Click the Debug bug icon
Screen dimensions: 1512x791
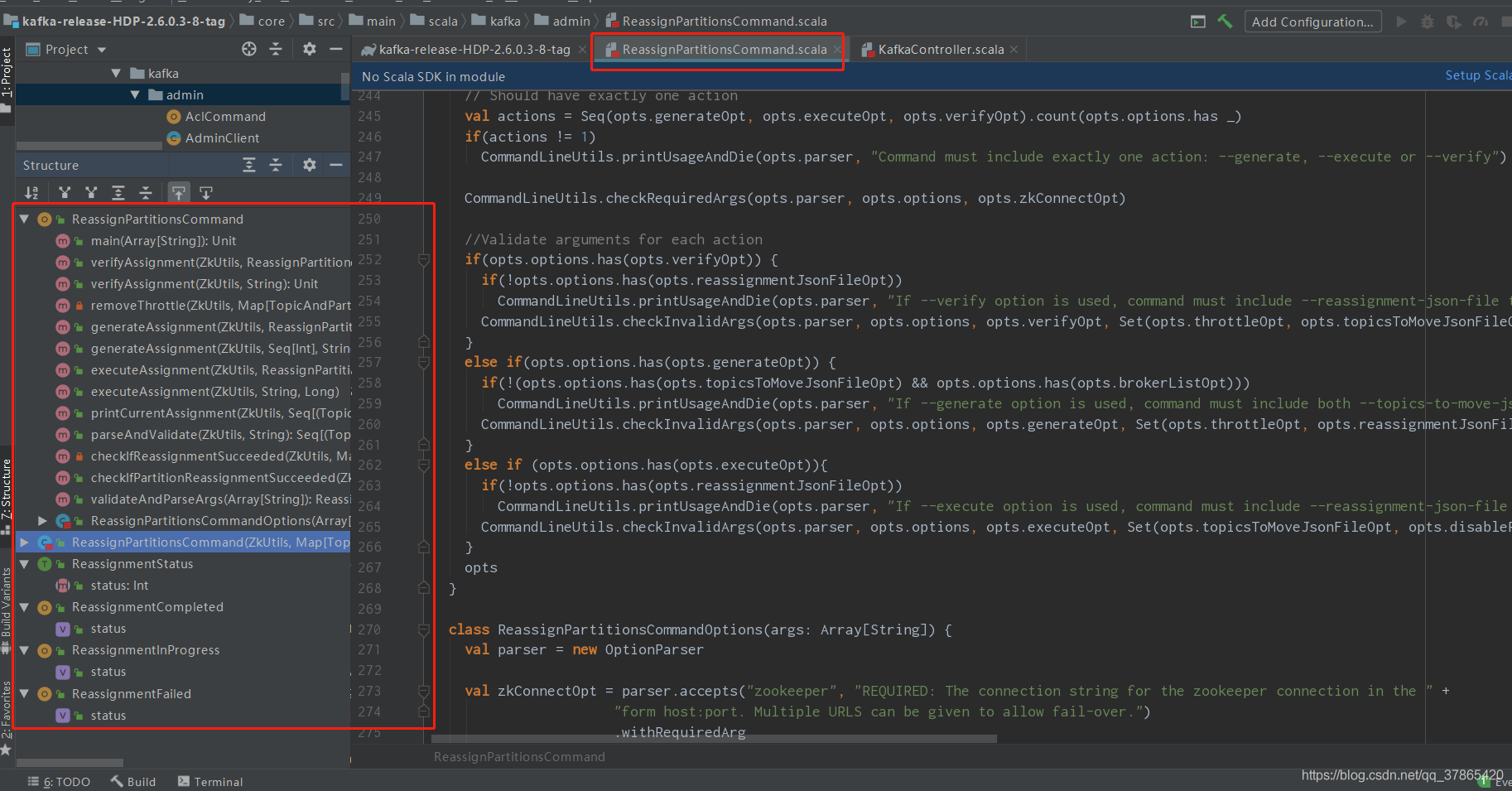(x=1428, y=22)
